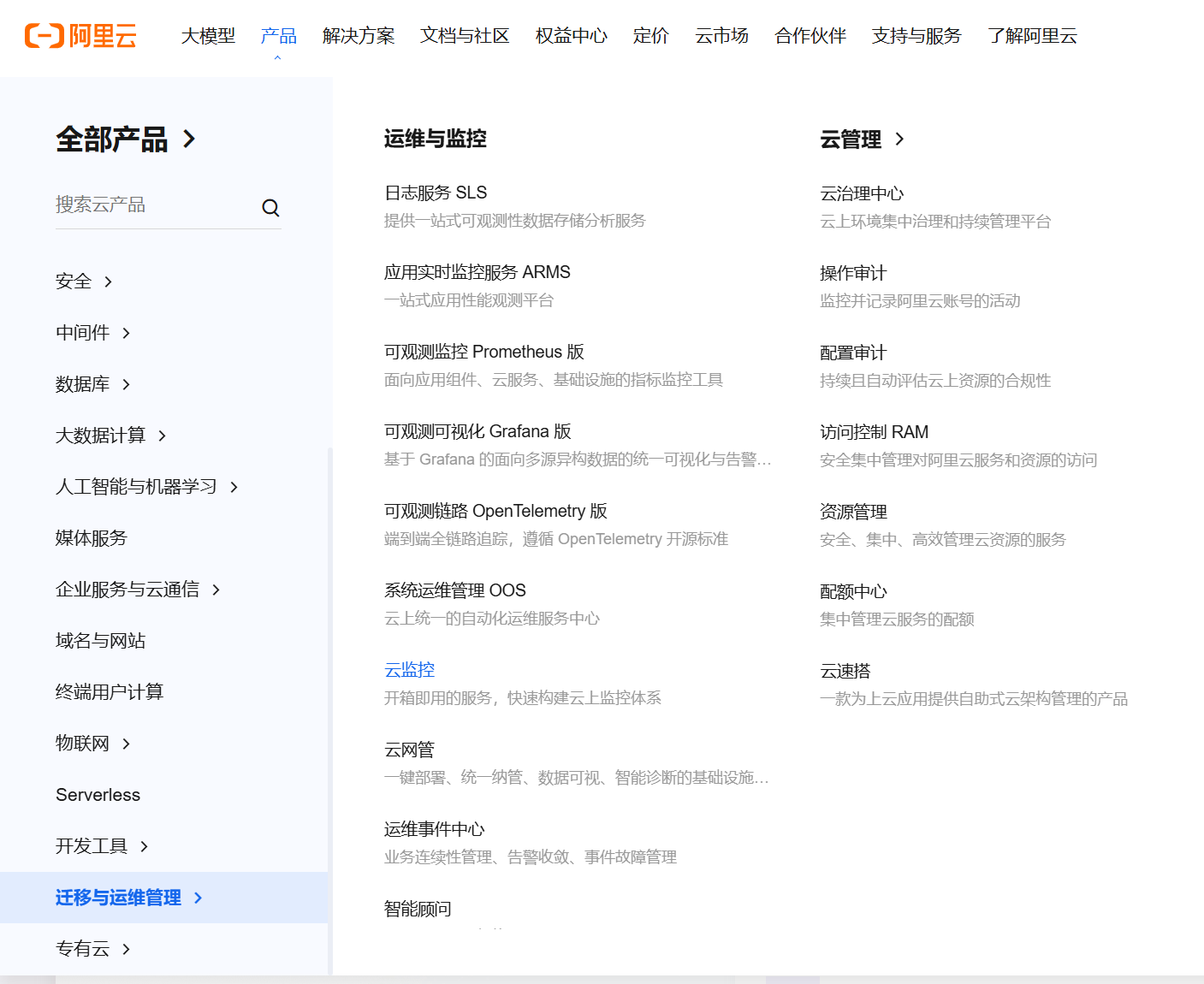The width and height of the screenshot is (1204, 984).
Task: Click the search magnifier icon
Action: point(270,208)
